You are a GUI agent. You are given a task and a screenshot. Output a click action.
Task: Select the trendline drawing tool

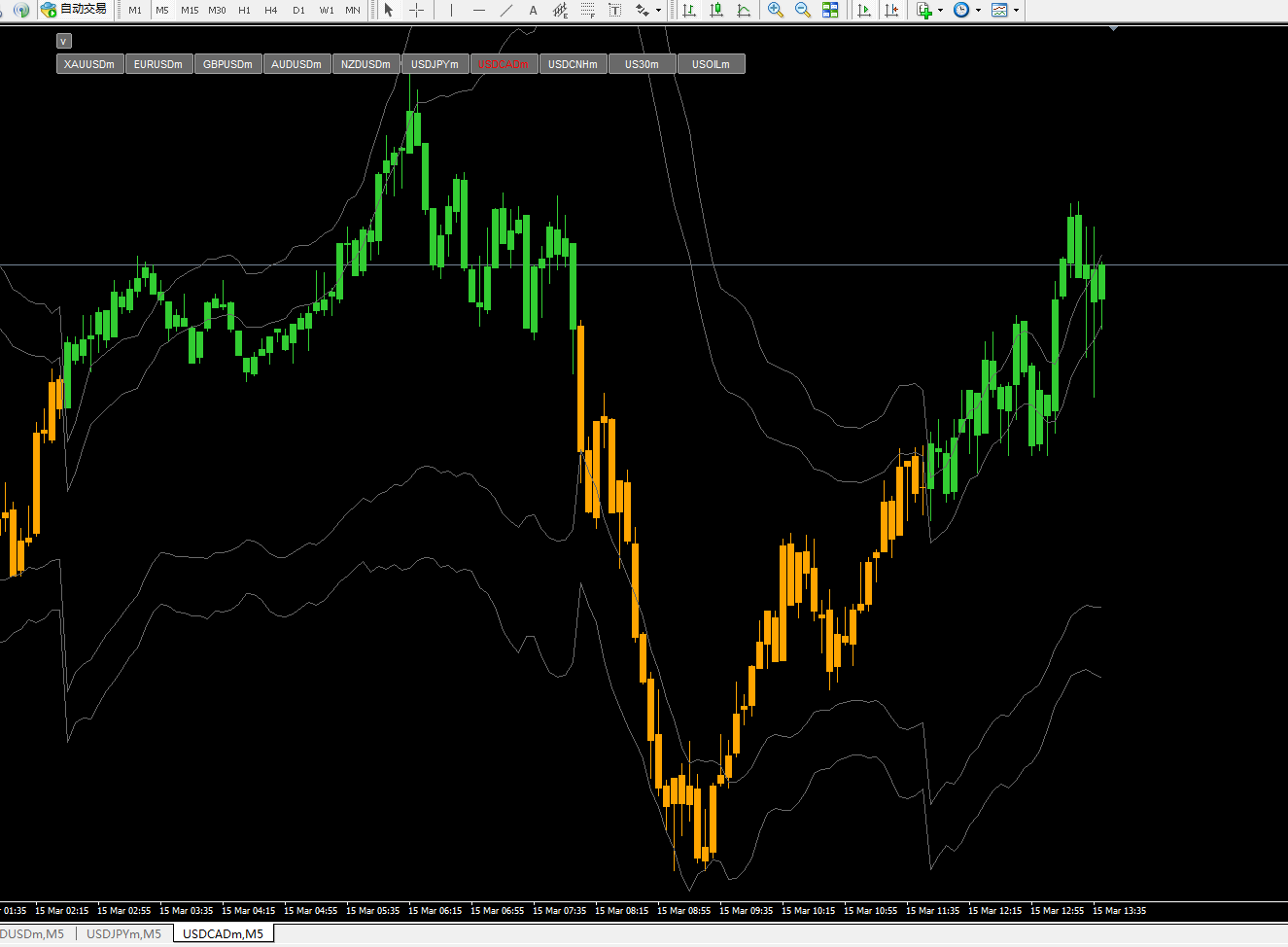[505, 10]
